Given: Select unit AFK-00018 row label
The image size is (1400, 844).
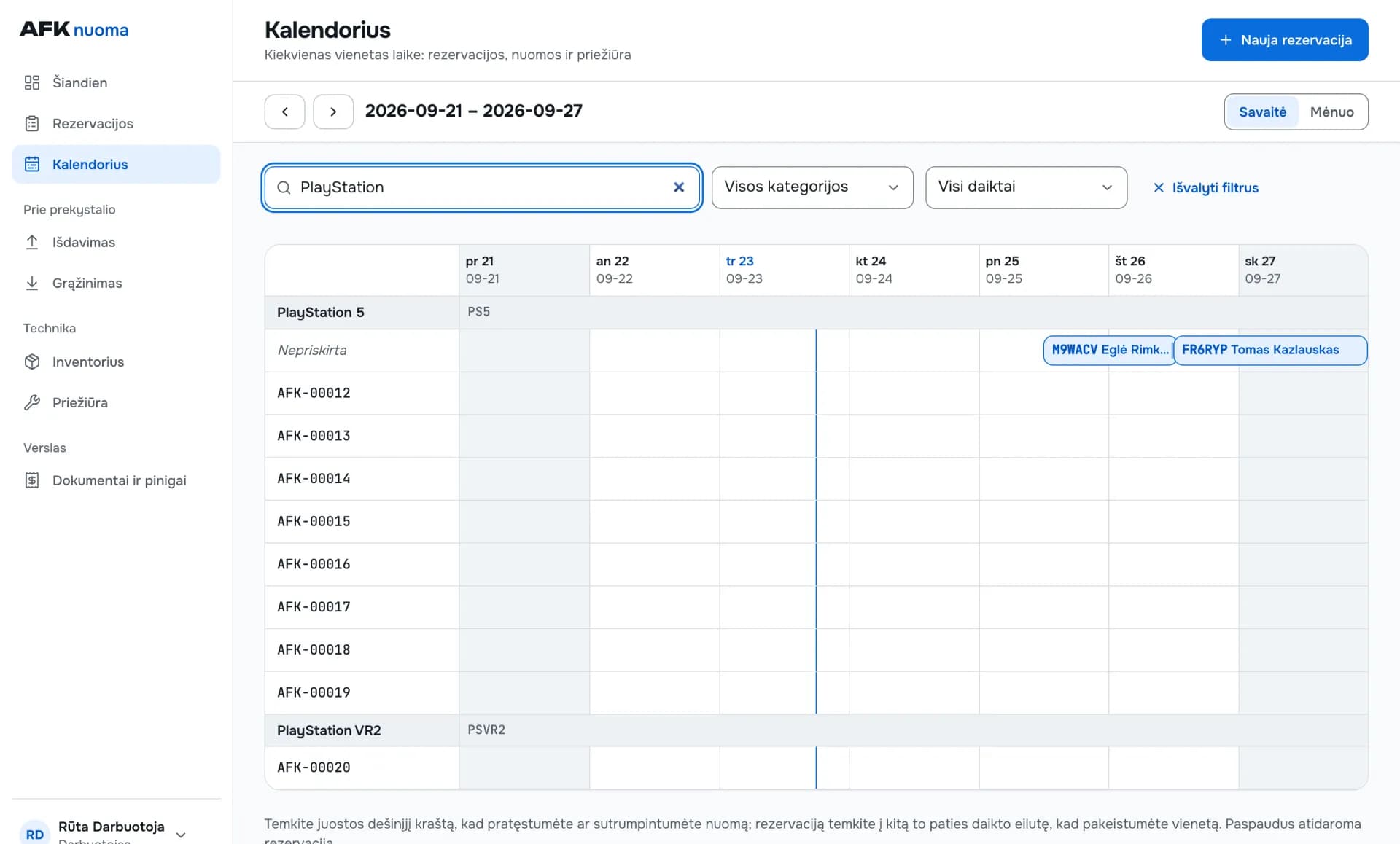Looking at the screenshot, I should 314,650.
